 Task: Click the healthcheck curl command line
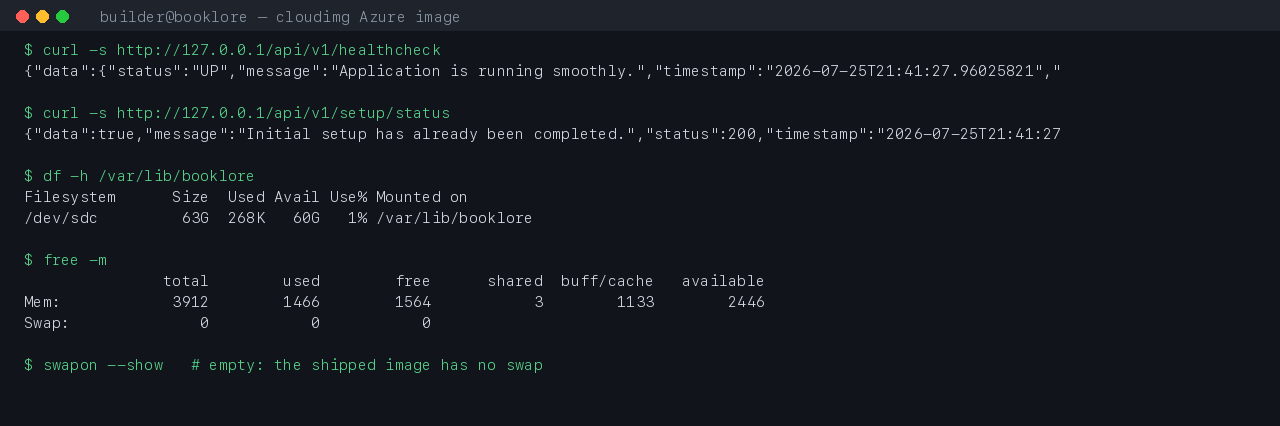(232, 50)
